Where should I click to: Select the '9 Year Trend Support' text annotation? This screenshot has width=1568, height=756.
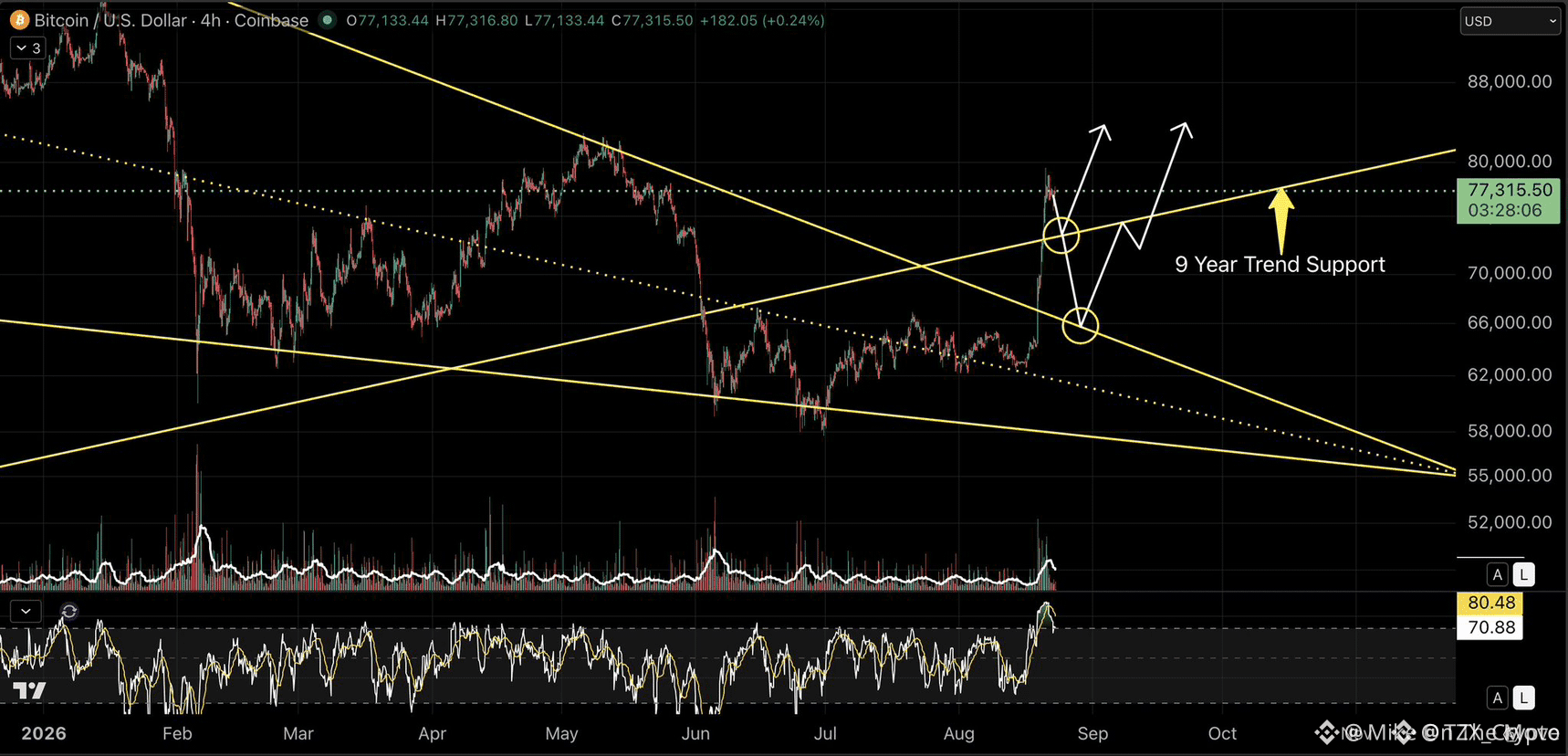pos(1280,265)
